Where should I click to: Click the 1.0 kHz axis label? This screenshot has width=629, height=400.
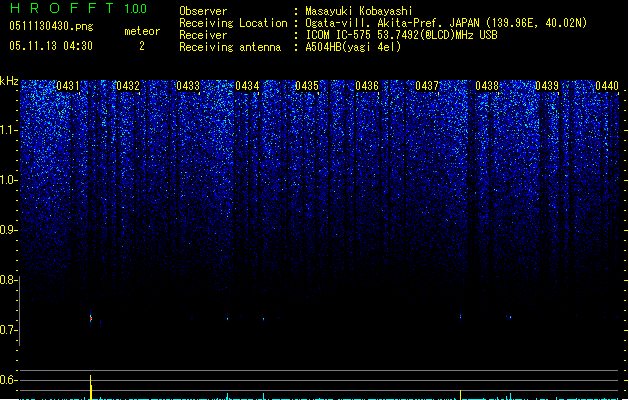tap(9, 180)
